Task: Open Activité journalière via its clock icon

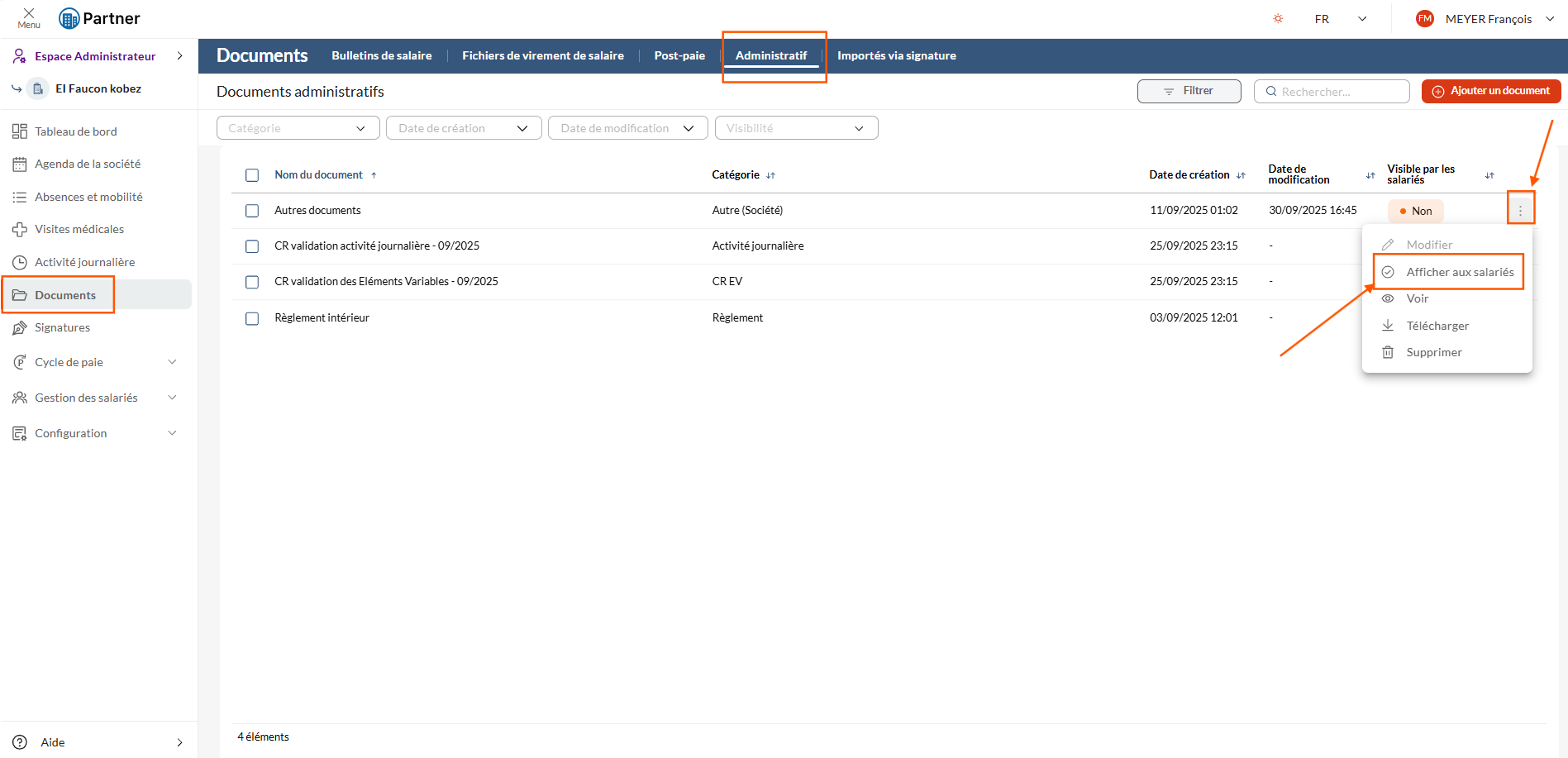Action: pos(19,261)
